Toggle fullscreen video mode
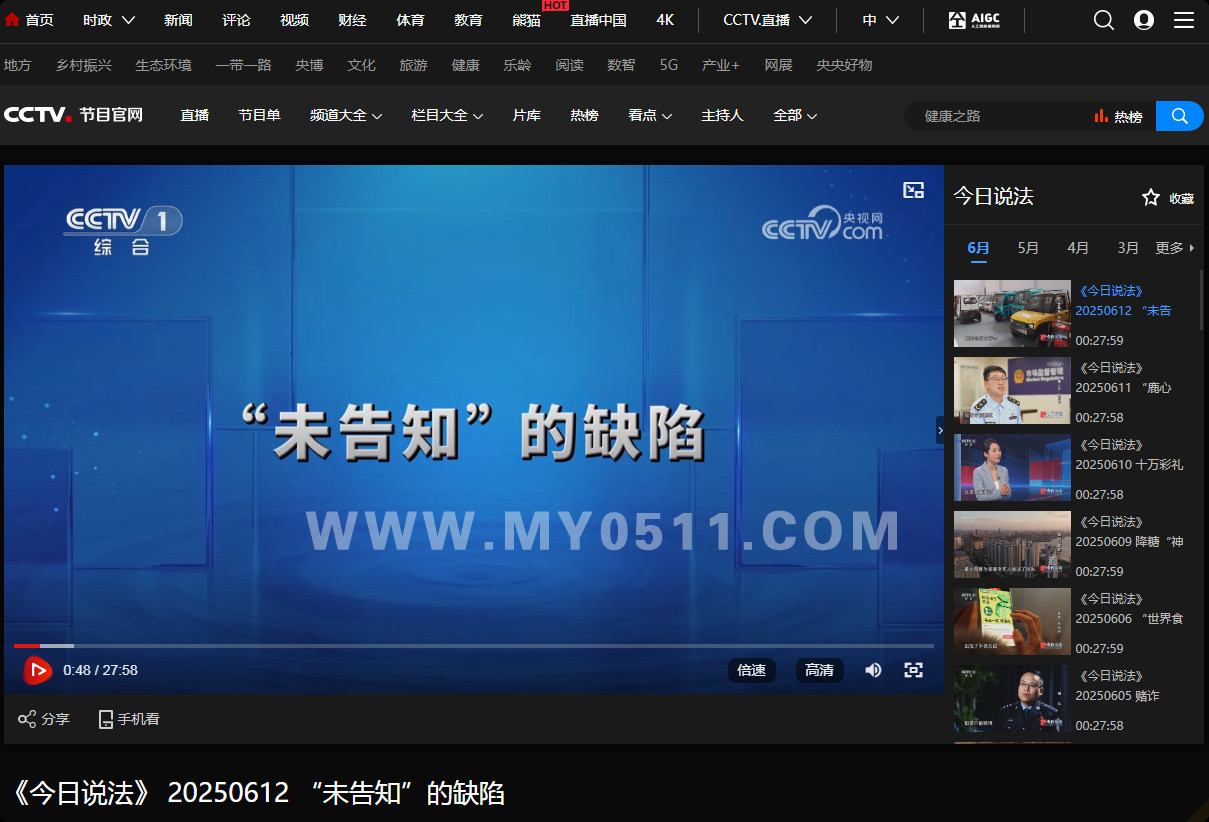Image resolution: width=1209 pixels, height=822 pixels. click(913, 670)
